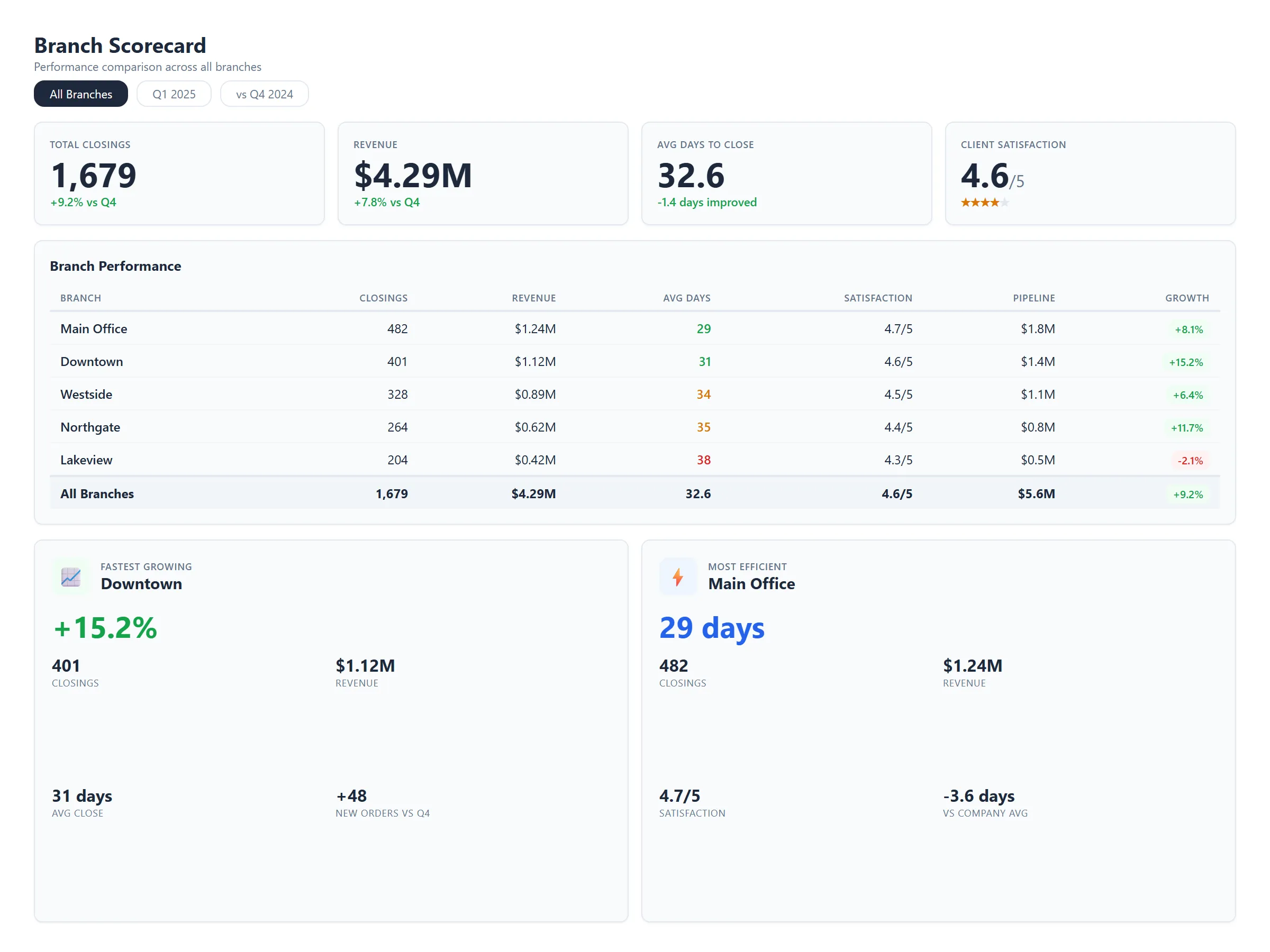Sort the table by the REVENUE column header
Viewport: 1270px width, 952px height.
(533, 298)
